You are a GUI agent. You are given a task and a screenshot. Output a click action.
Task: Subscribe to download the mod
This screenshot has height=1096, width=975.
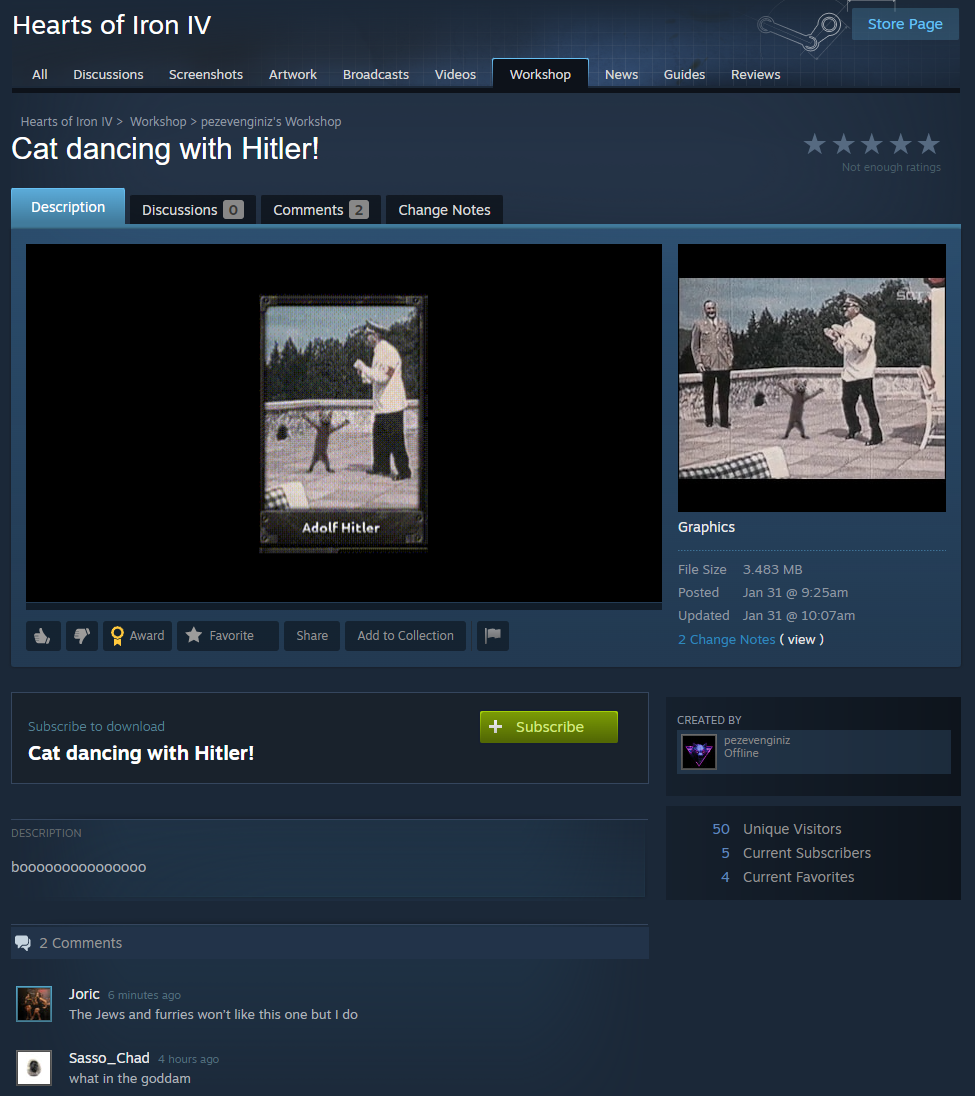(549, 727)
